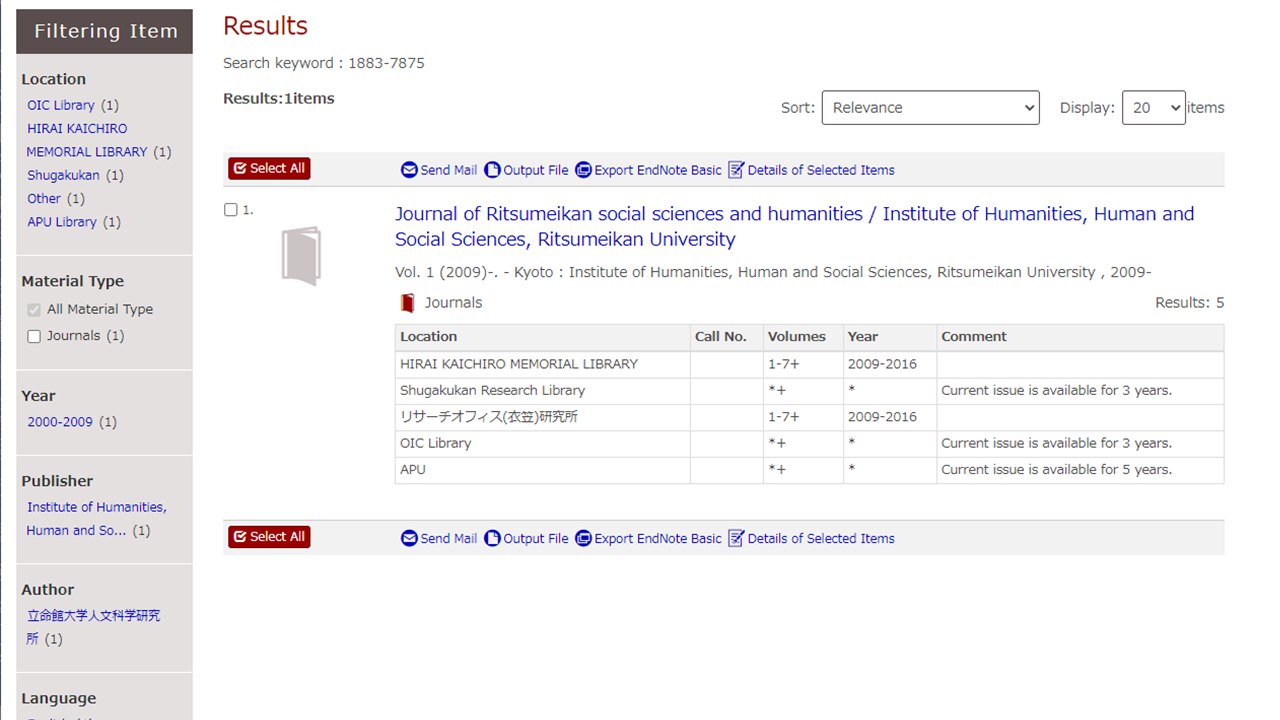The height and width of the screenshot is (720, 1280).
Task: Click the top Output File icon
Action: [492, 170]
